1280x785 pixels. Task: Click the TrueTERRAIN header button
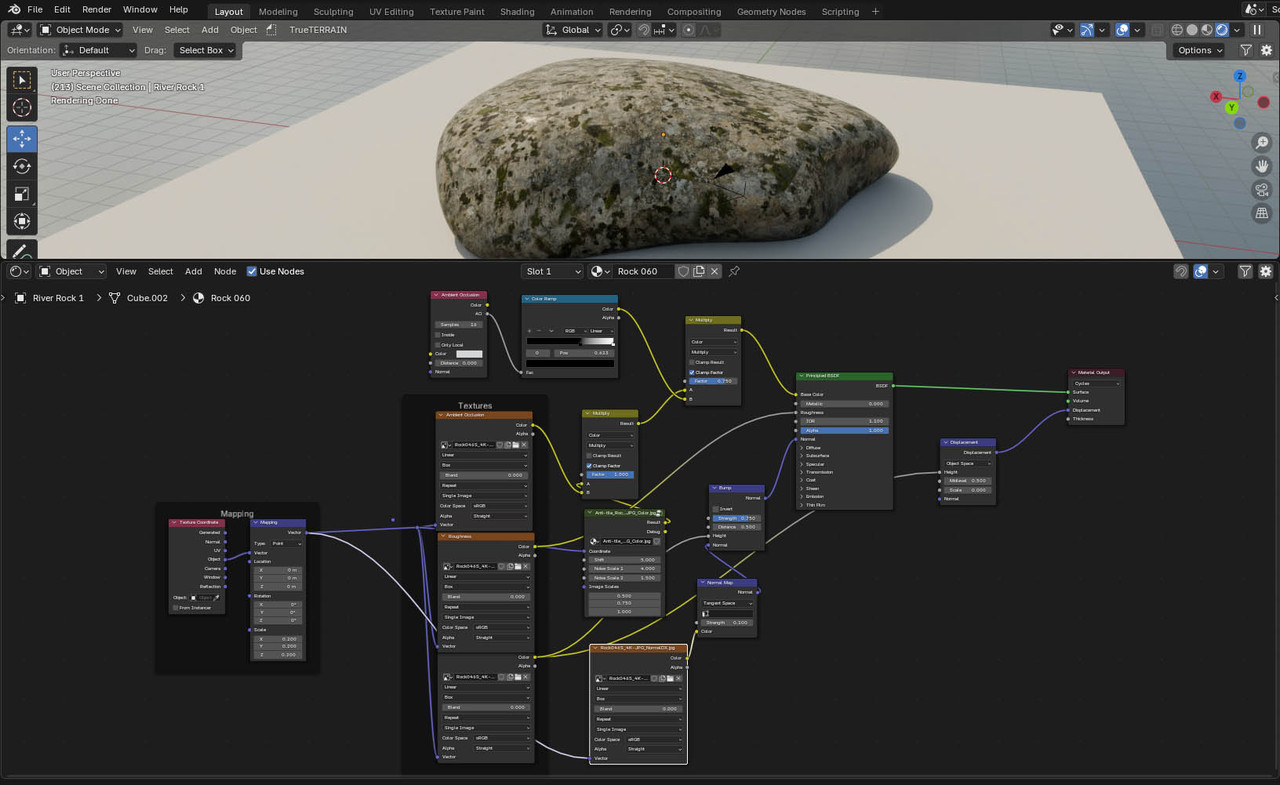(x=318, y=30)
